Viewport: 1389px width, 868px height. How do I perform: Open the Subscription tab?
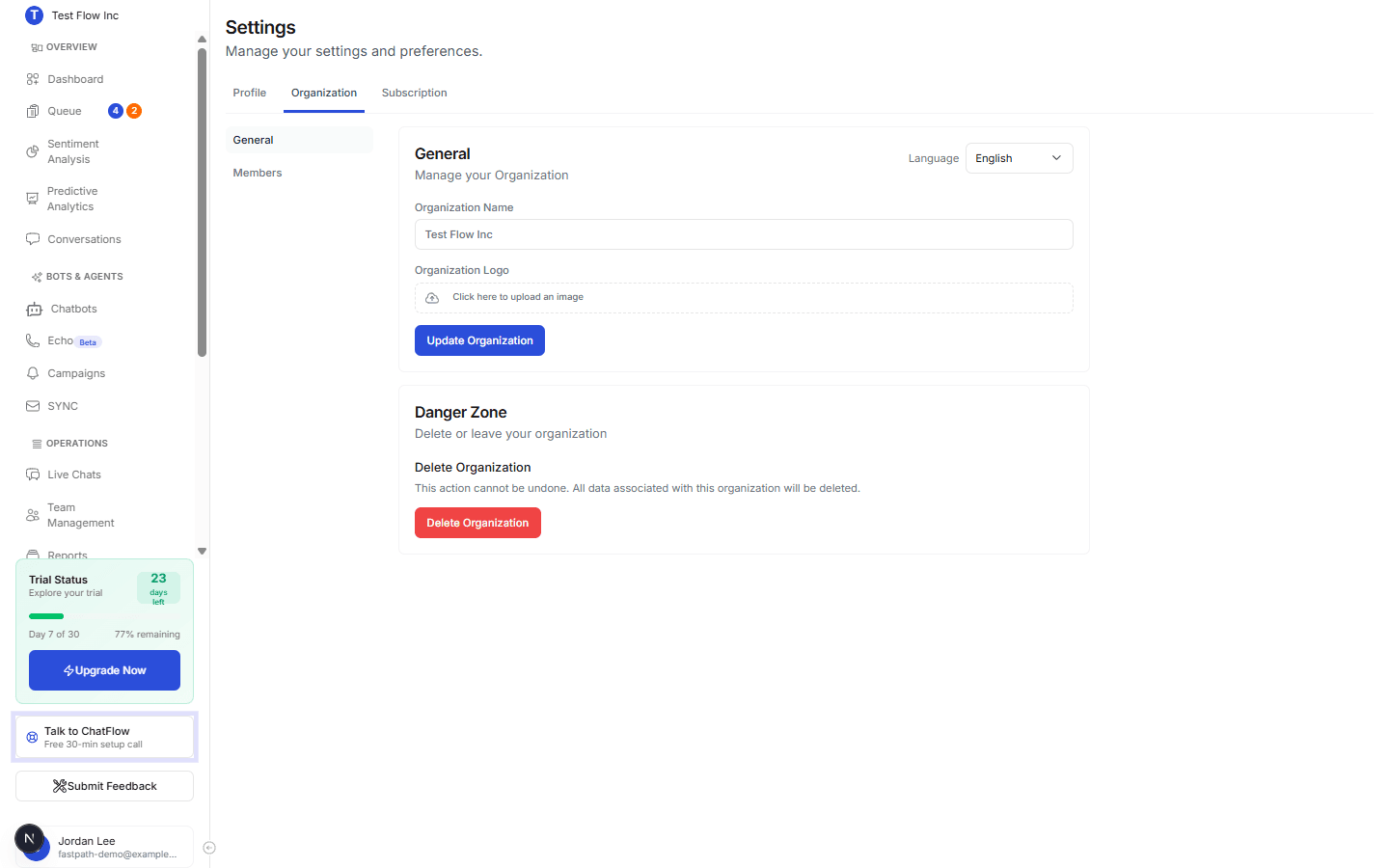(415, 93)
